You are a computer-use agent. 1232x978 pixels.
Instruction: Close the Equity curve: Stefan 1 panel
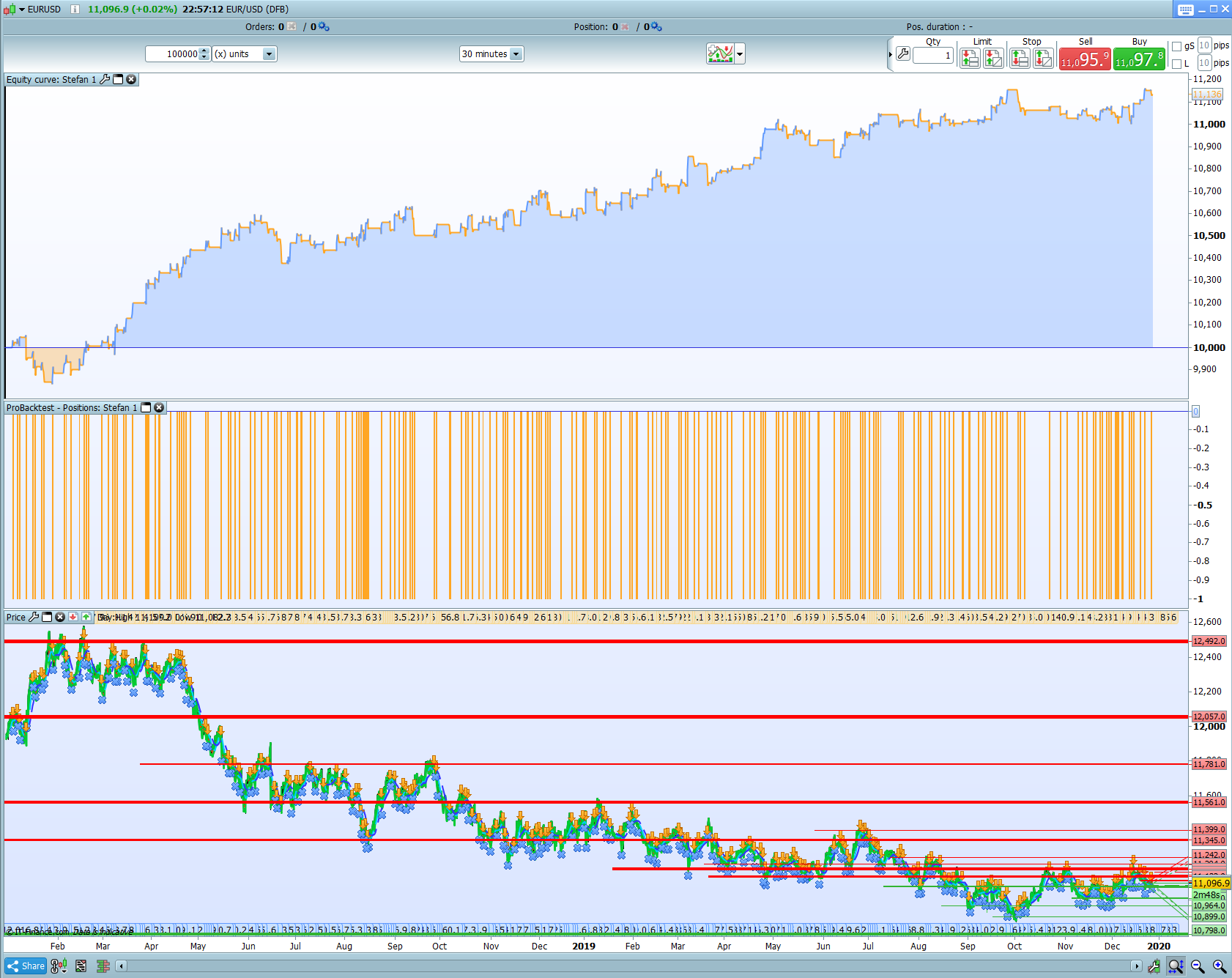pos(131,79)
